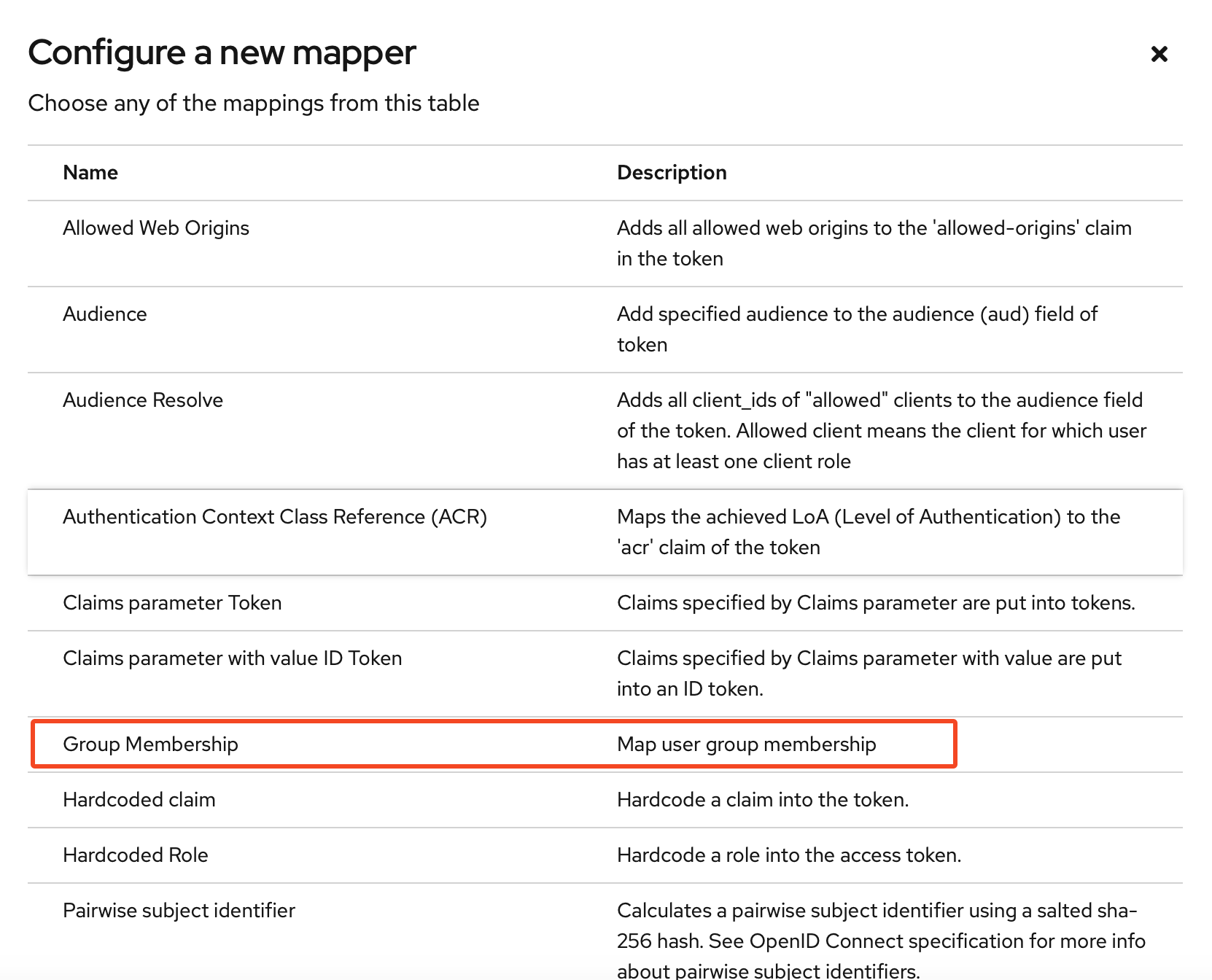Click the "Map user group membership" description

(x=746, y=744)
